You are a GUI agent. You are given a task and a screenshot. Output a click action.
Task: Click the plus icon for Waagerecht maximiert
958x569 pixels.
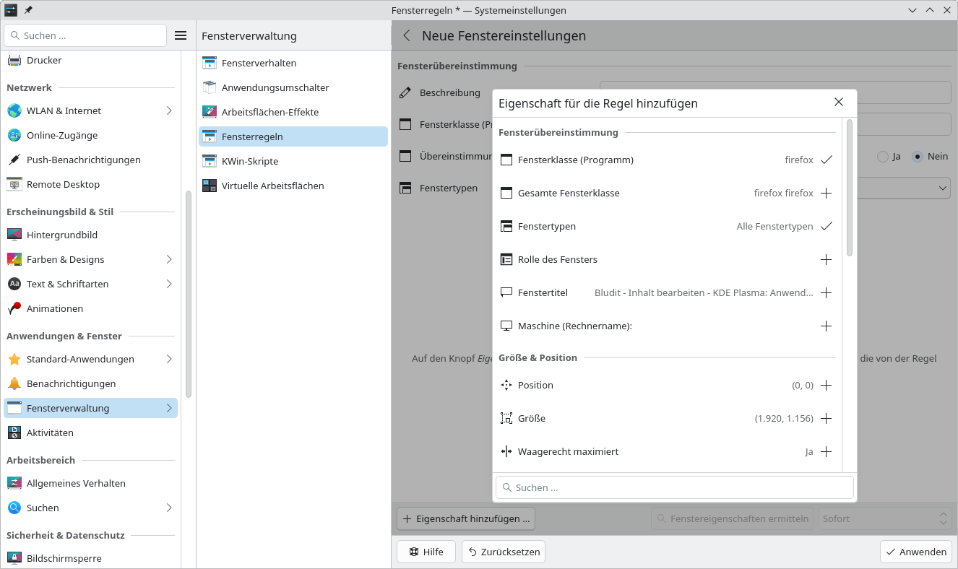826,452
